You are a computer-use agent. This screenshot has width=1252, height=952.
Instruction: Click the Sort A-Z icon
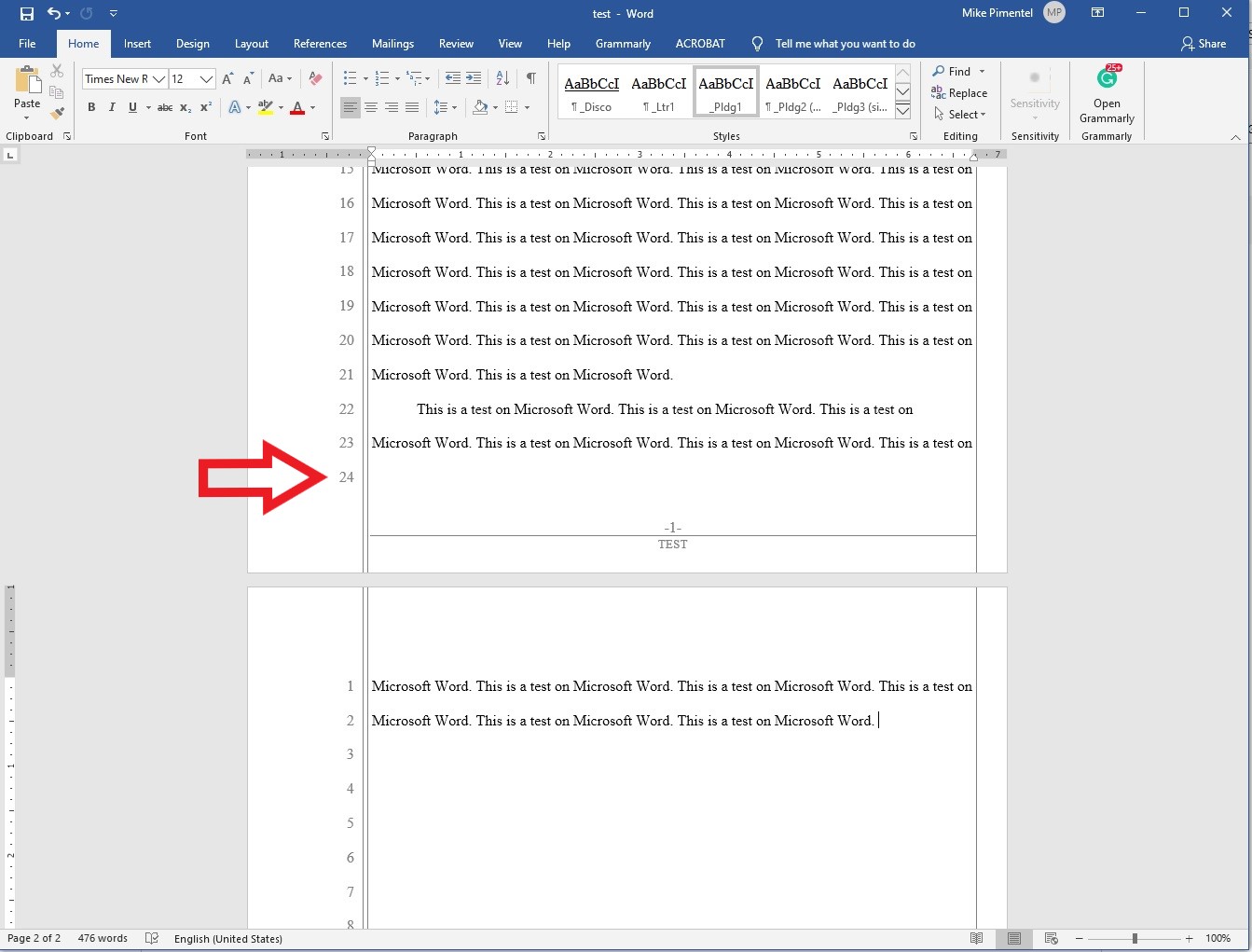point(502,78)
